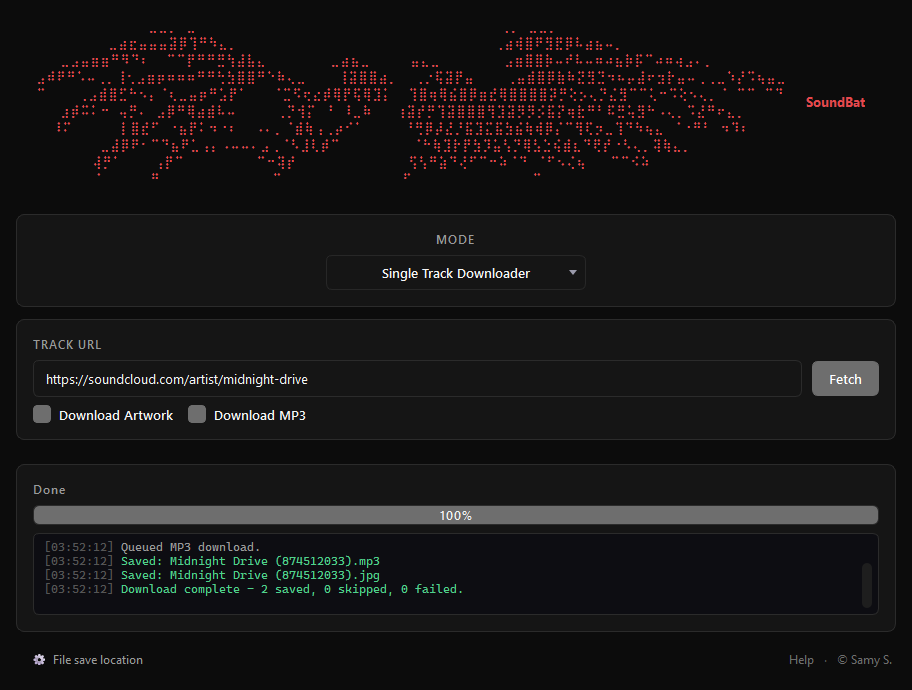Click the © Samy S. credit link

point(864,660)
